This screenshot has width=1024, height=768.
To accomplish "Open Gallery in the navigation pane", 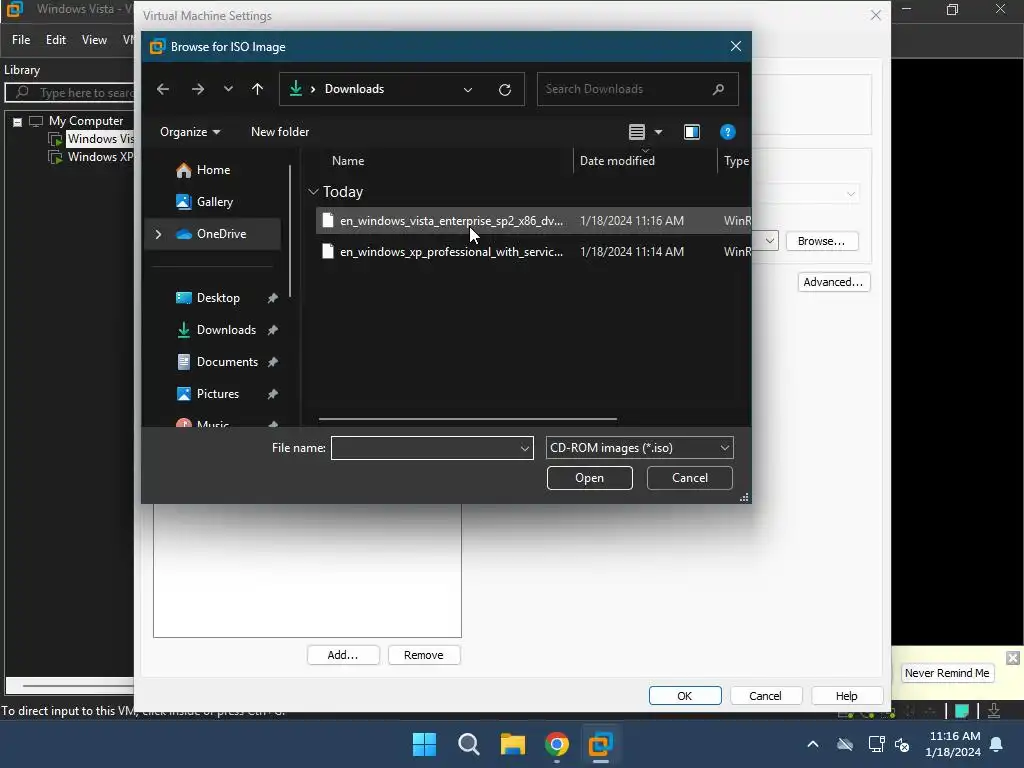I will coord(214,202).
